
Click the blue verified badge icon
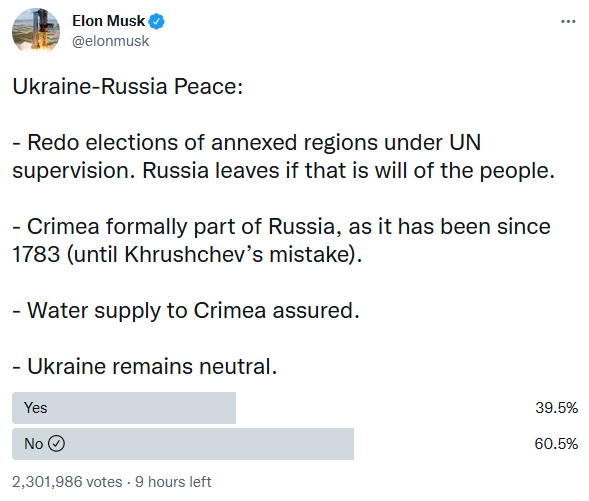point(156,21)
